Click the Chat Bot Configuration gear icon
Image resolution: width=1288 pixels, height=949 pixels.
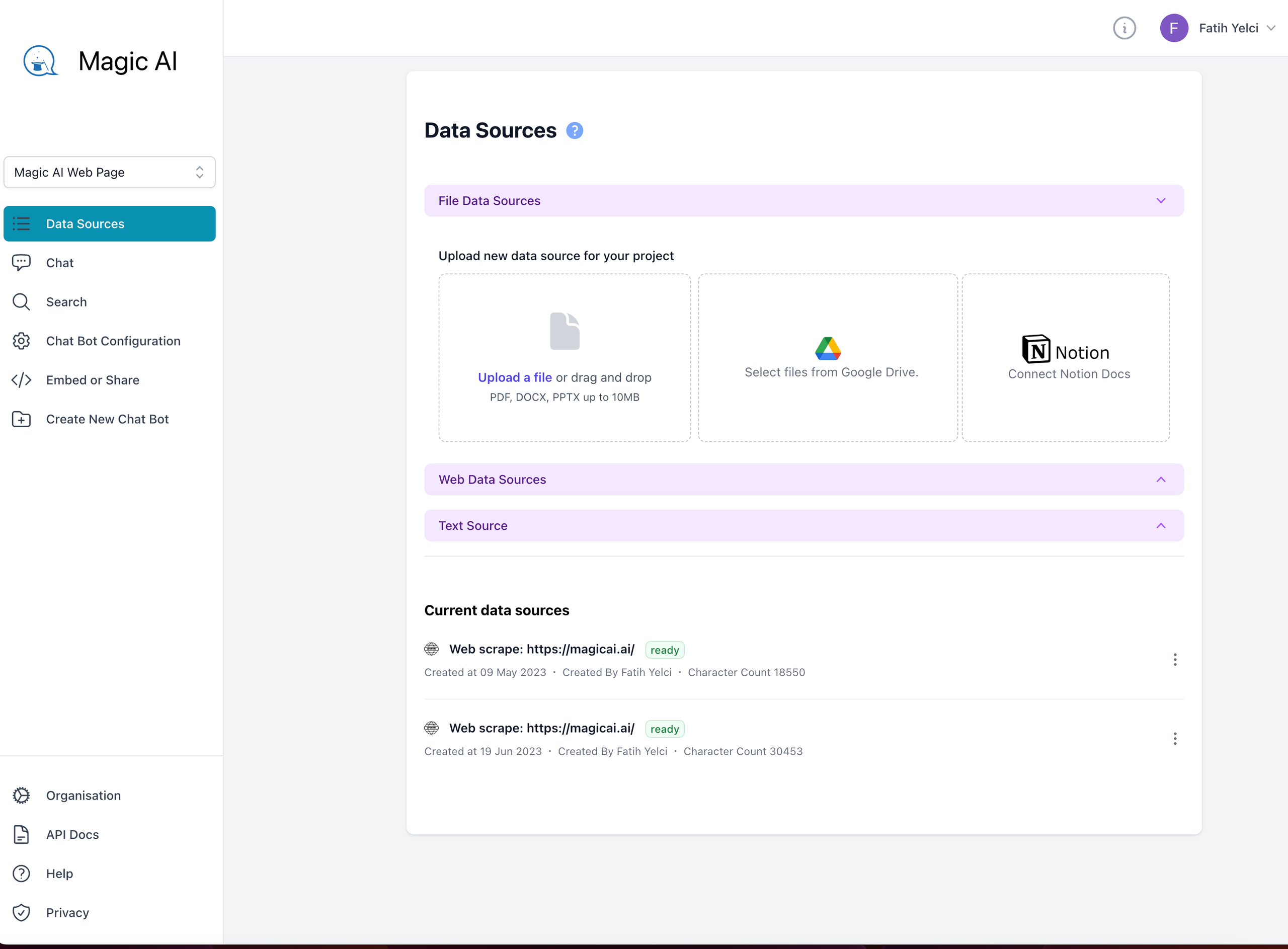21,341
